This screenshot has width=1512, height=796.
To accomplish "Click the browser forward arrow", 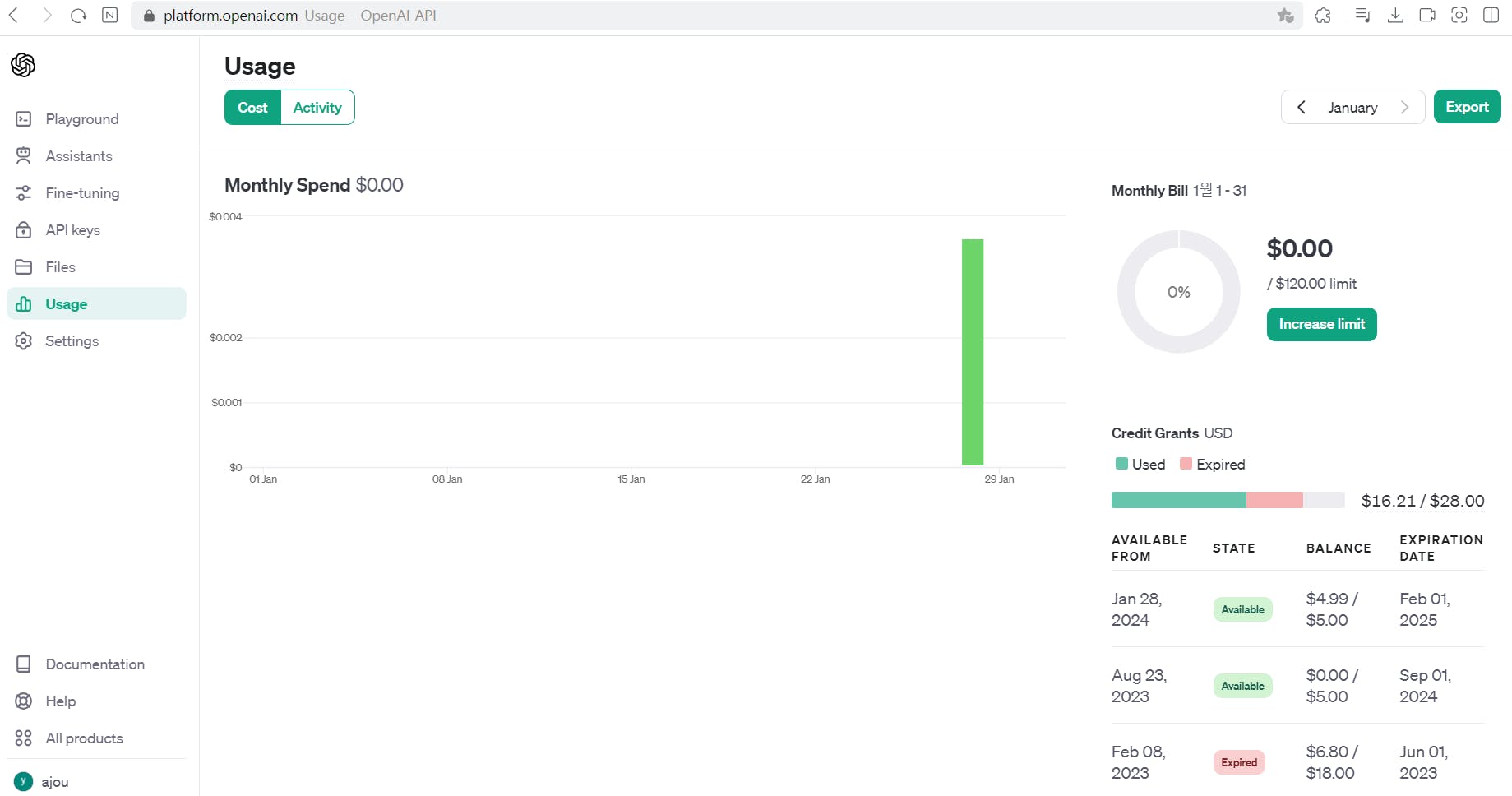I will (x=47, y=15).
